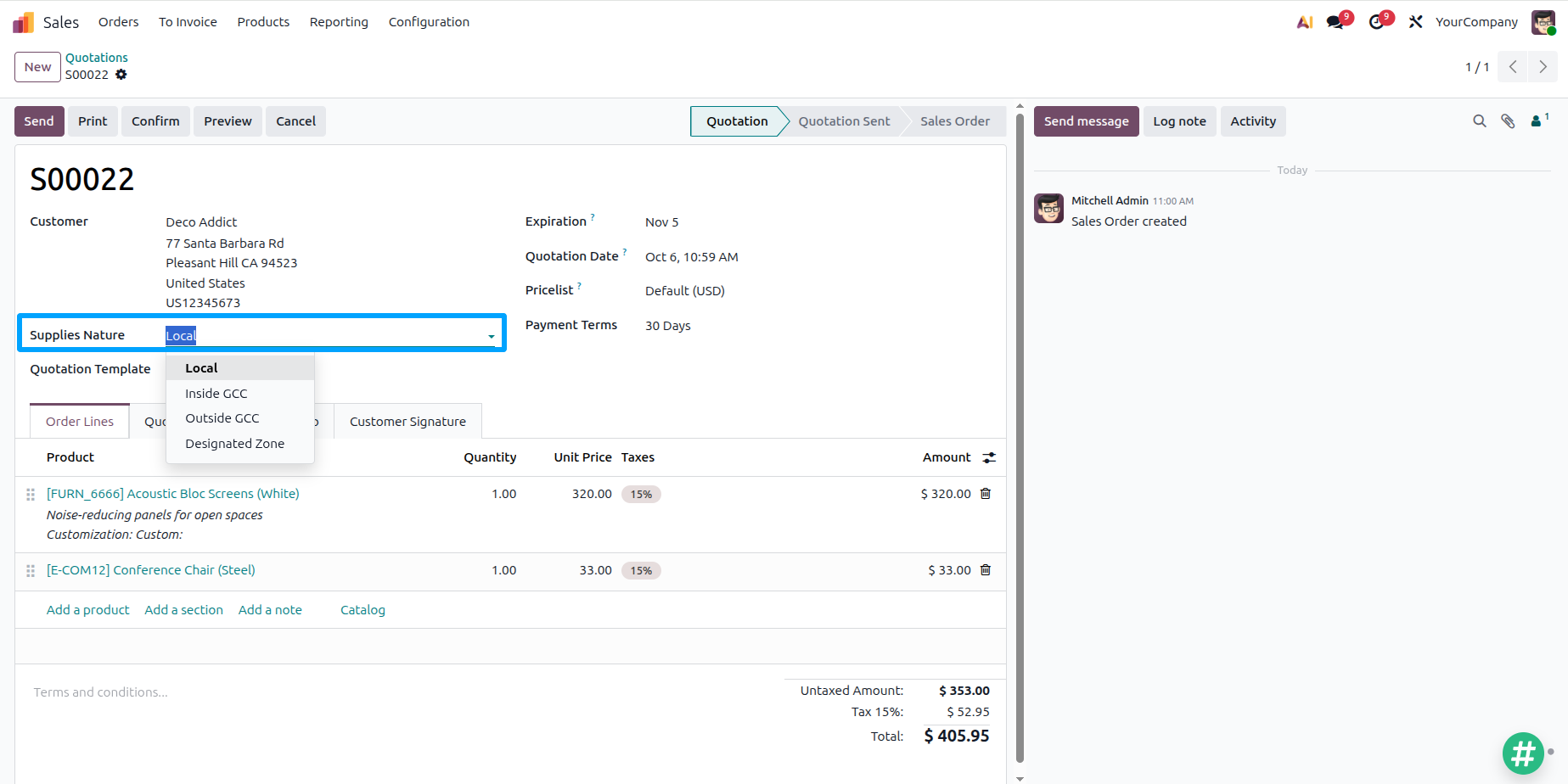Open the Reporting menu
Image resolution: width=1568 pixels, height=784 pixels.
(x=339, y=22)
